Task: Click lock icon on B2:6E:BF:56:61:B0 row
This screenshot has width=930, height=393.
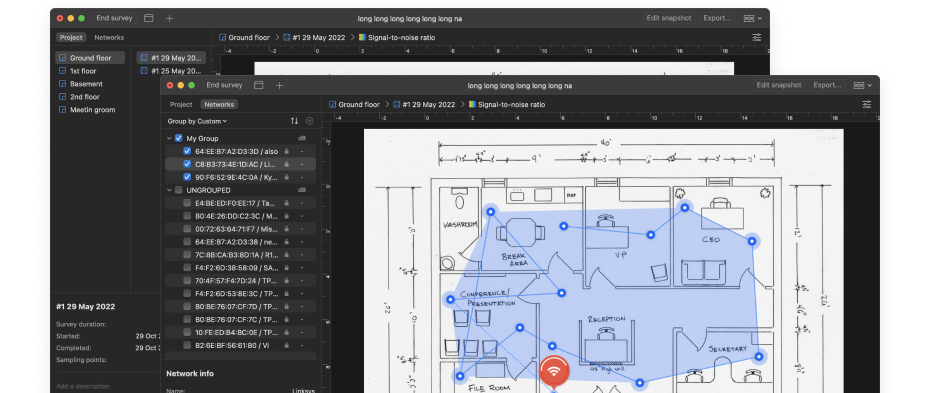Action: (x=286, y=345)
